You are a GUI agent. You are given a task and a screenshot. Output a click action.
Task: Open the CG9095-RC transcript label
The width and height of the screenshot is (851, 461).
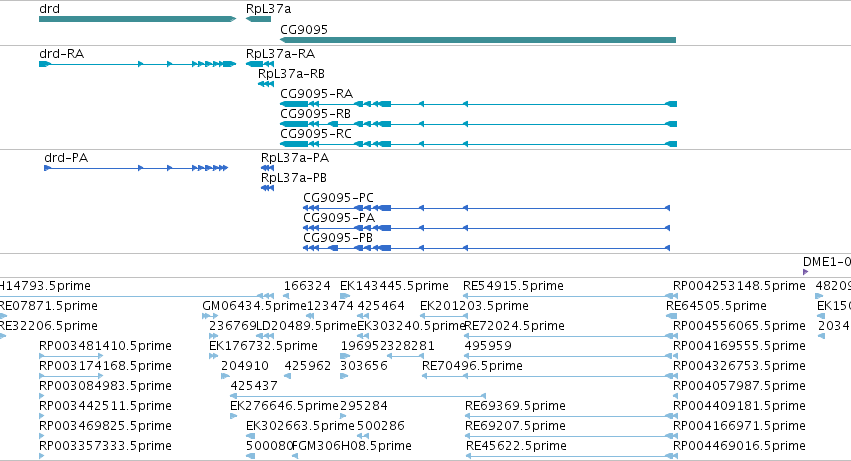(x=316, y=134)
